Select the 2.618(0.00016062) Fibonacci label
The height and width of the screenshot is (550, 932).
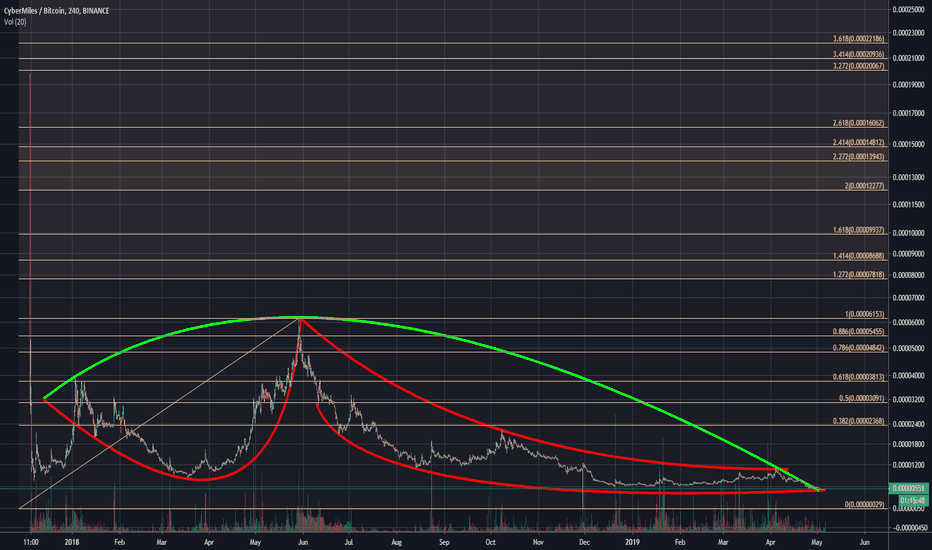click(x=858, y=123)
